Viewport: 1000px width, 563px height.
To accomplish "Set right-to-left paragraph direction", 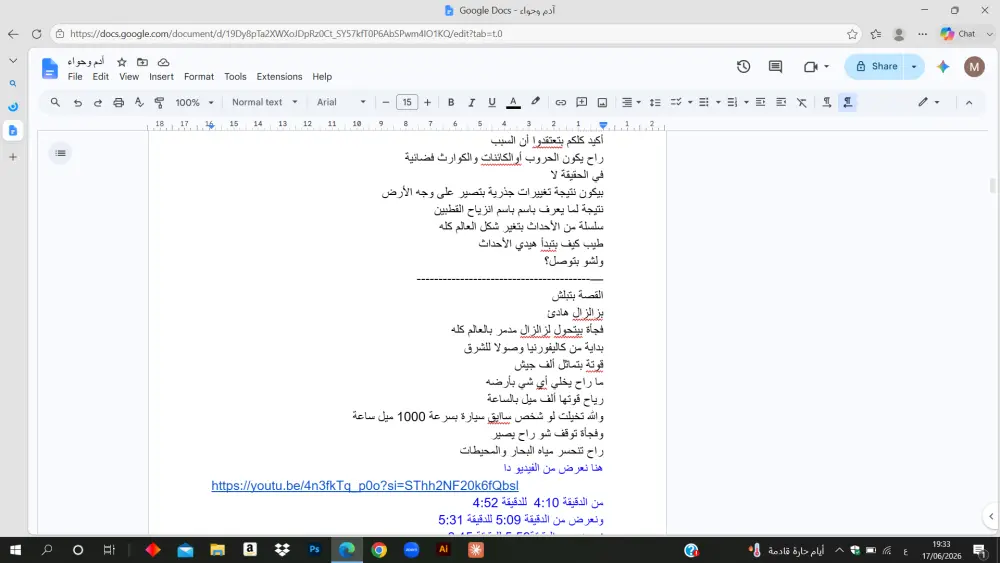I will [x=848, y=102].
